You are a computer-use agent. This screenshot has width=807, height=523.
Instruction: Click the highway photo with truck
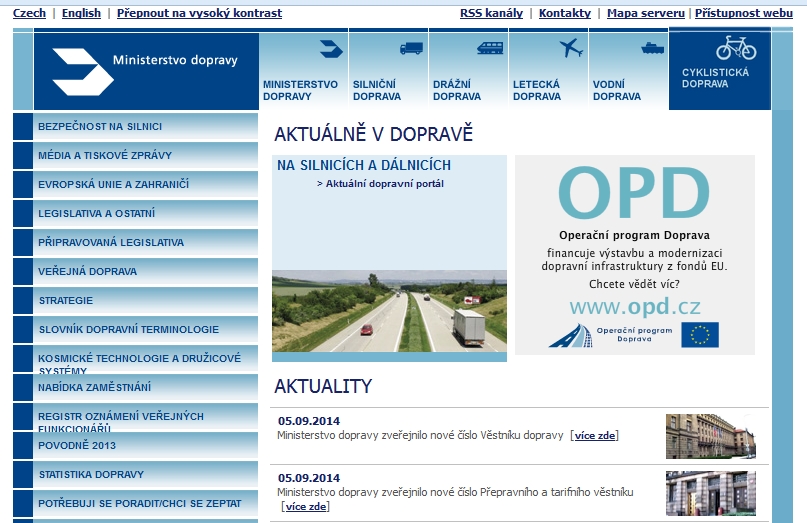[x=389, y=311]
